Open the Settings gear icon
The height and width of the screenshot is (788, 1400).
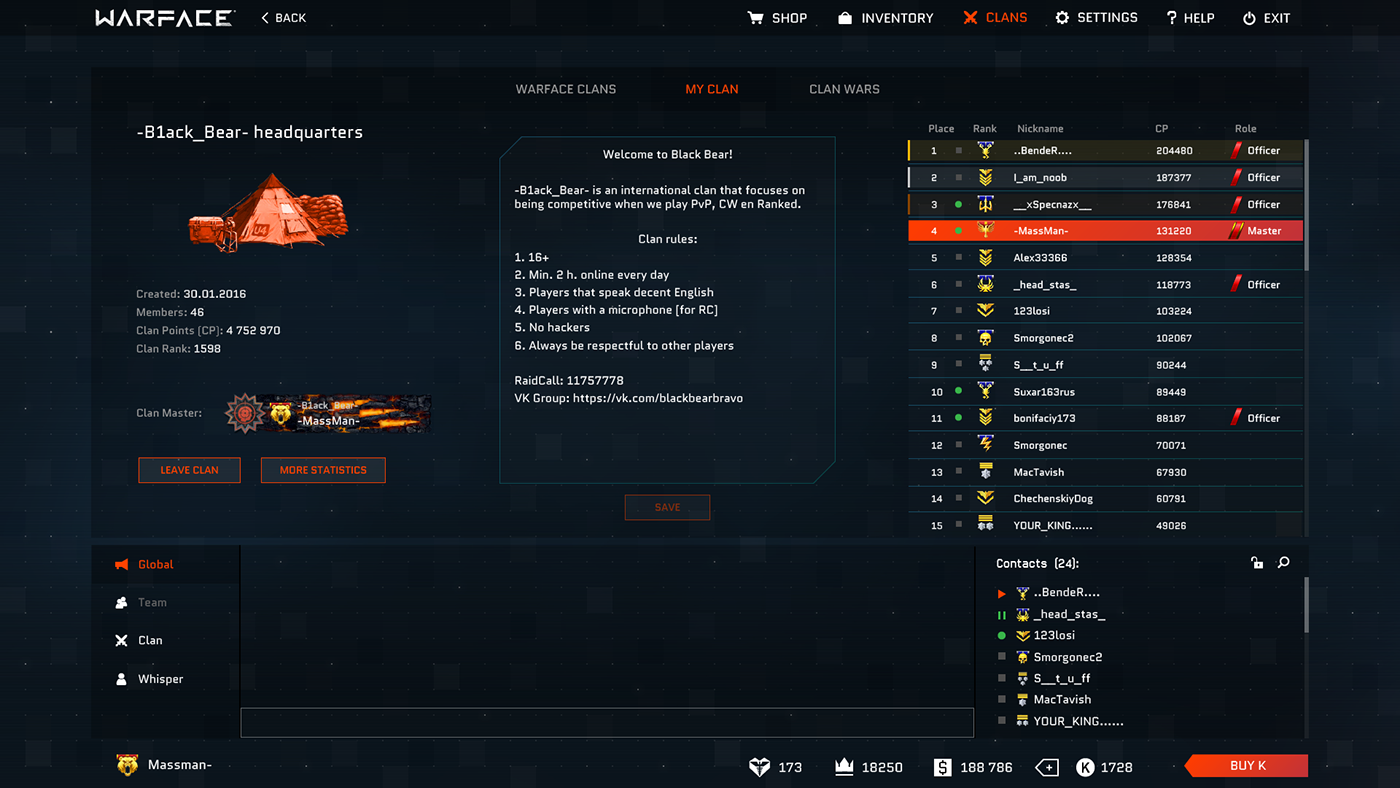(x=1062, y=18)
